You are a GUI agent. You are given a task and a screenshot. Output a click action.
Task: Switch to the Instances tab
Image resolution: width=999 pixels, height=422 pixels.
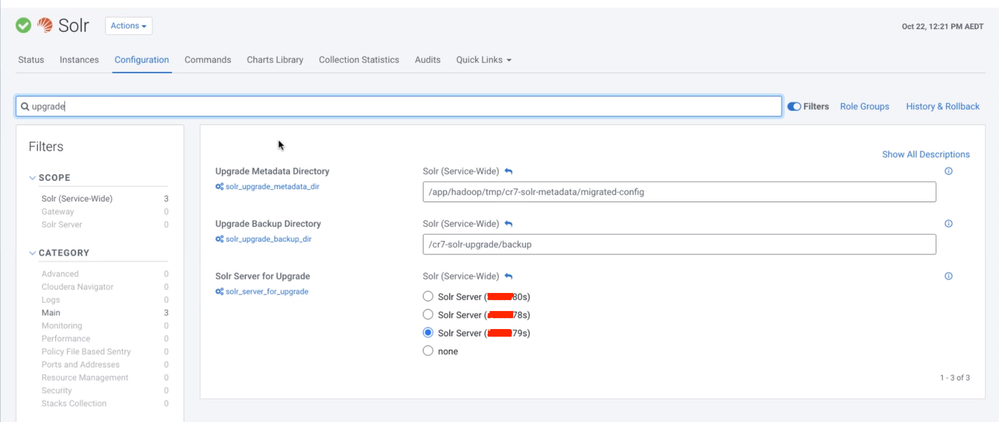tap(79, 60)
